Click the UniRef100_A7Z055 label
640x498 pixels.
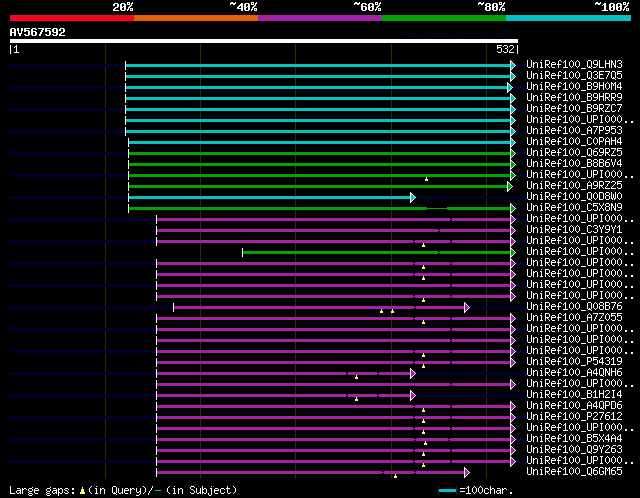[x=574, y=318]
